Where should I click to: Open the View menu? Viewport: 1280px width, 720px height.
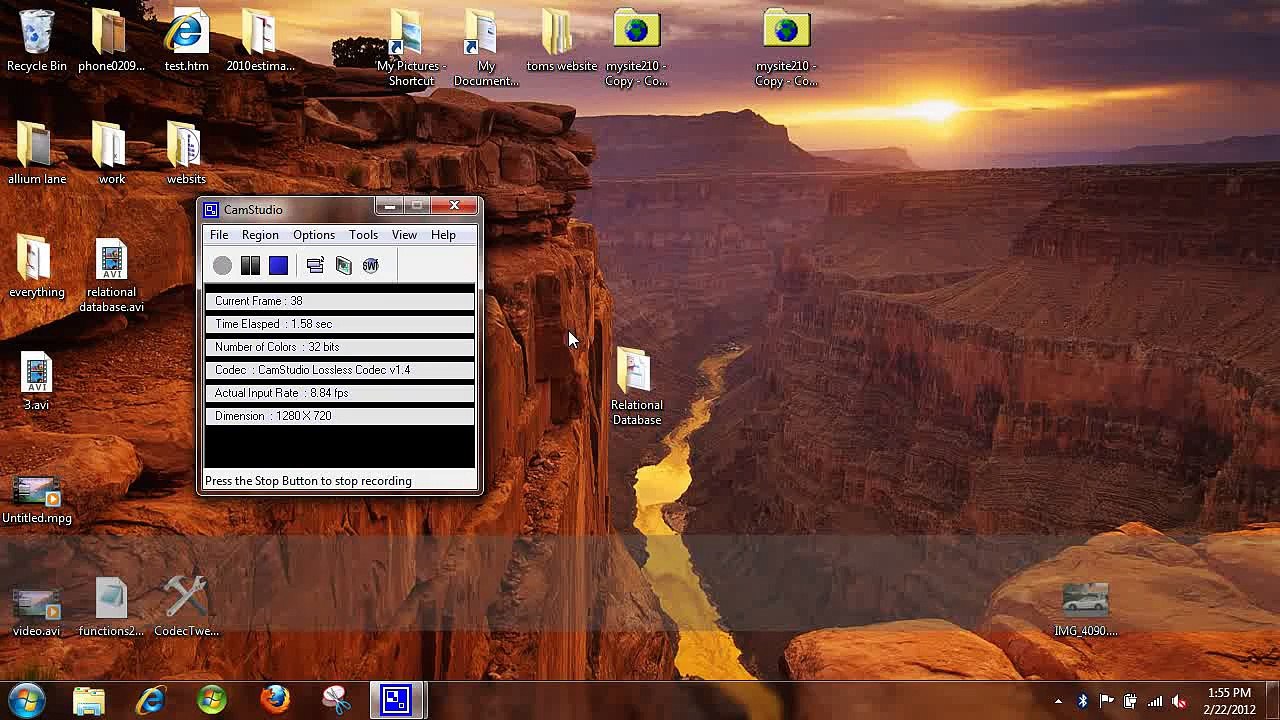point(404,235)
